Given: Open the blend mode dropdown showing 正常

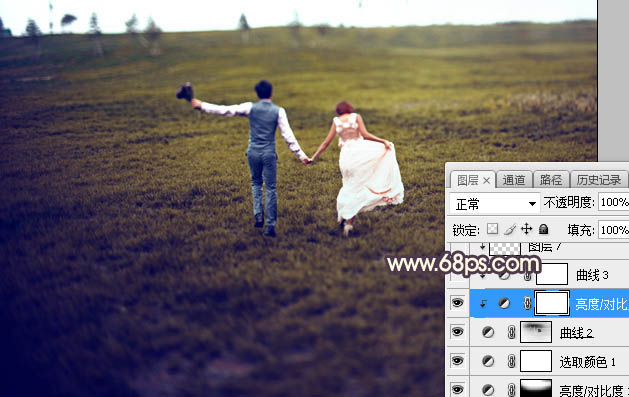Looking at the screenshot, I should (x=494, y=204).
